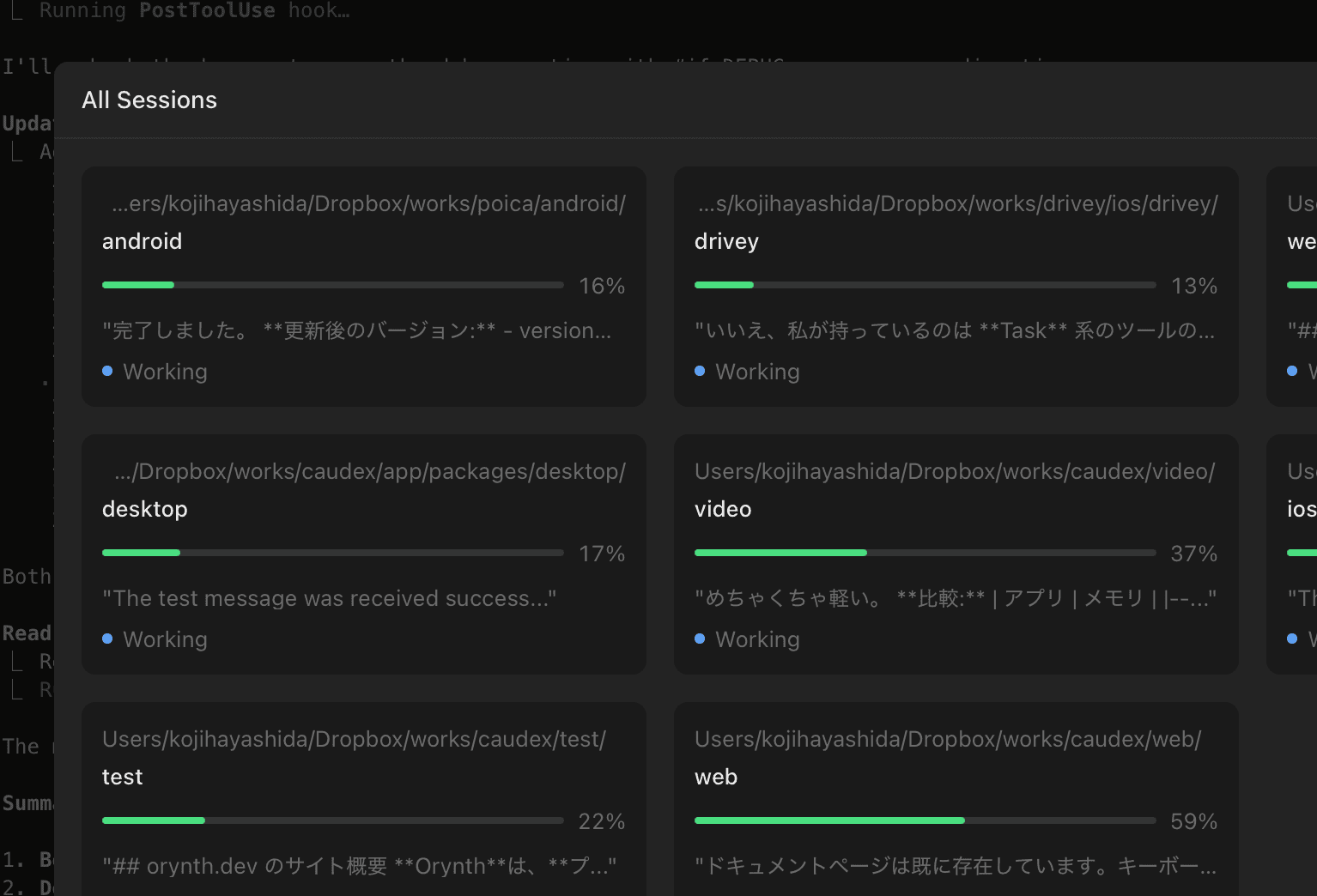Viewport: 1317px width, 896px height.
Task: Open the web session showing 59% progress
Action: (956, 798)
